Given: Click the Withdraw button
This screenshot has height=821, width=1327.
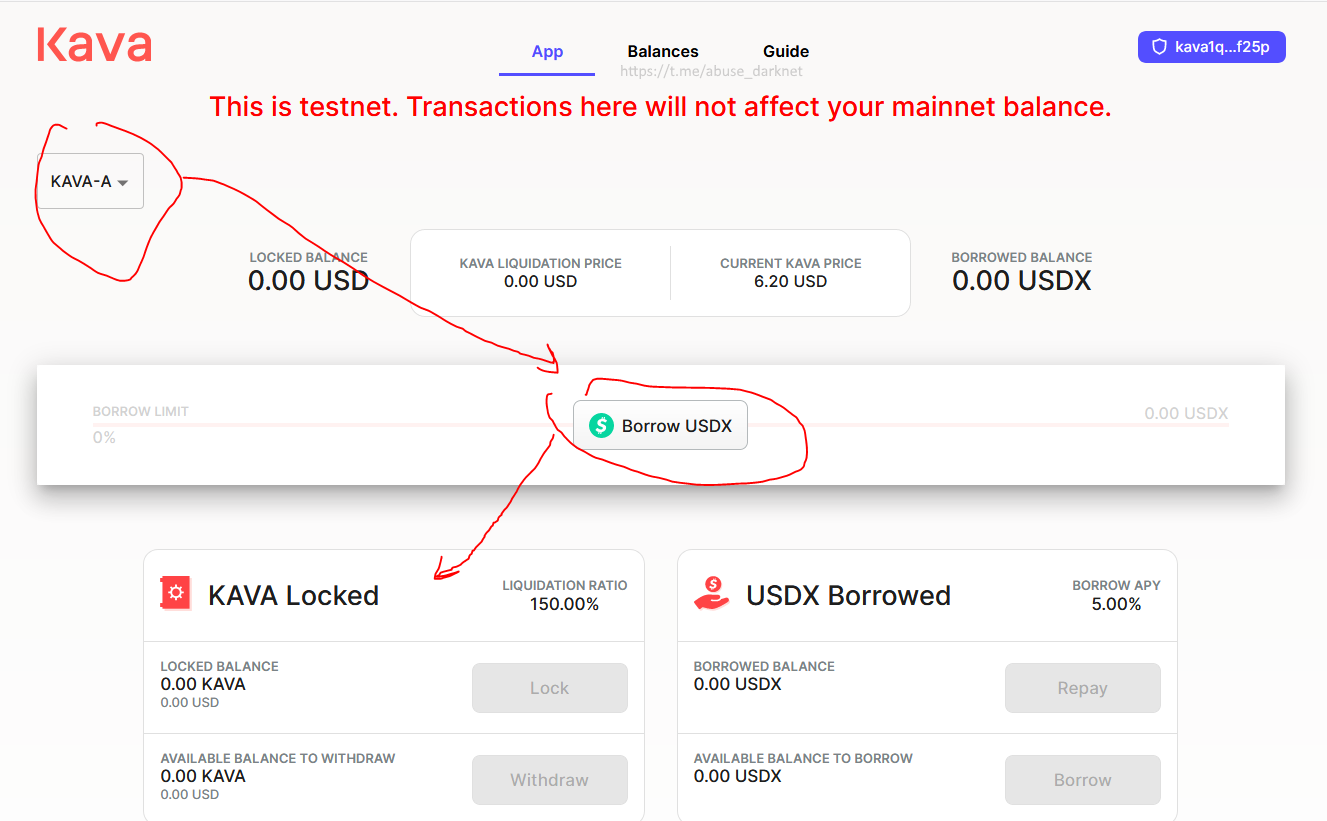Looking at the screenshot, I should pos(549,780).
